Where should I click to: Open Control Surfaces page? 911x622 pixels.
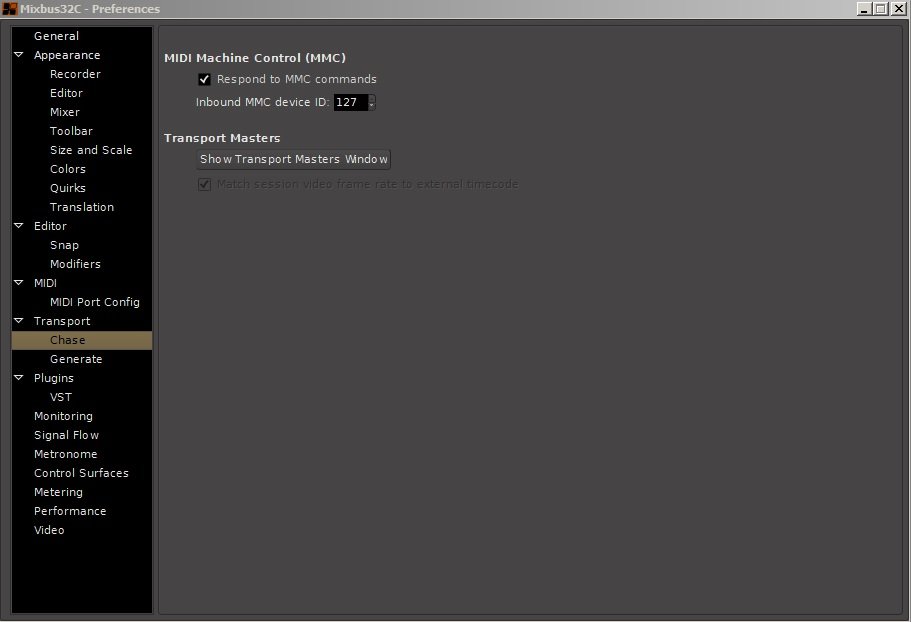81,473
